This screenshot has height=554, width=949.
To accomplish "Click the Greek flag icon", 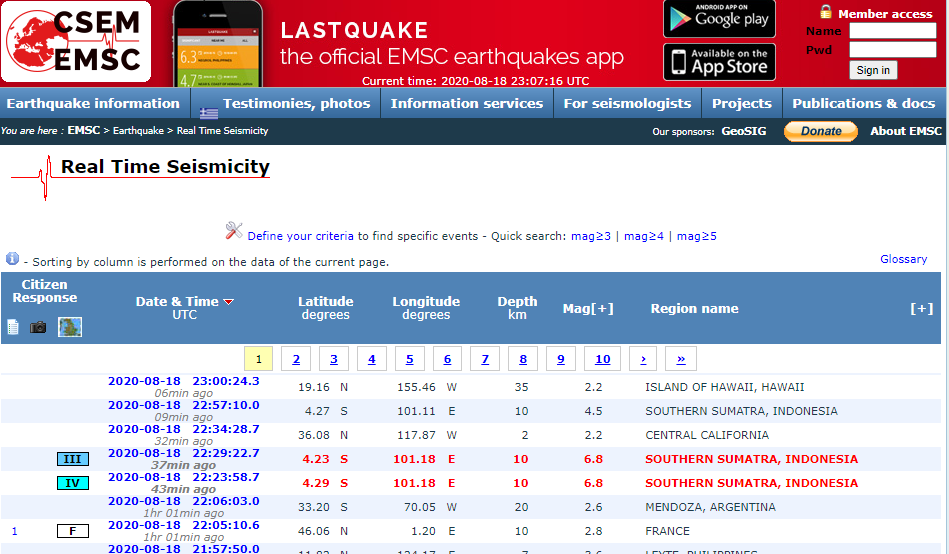I will [208, 112].
